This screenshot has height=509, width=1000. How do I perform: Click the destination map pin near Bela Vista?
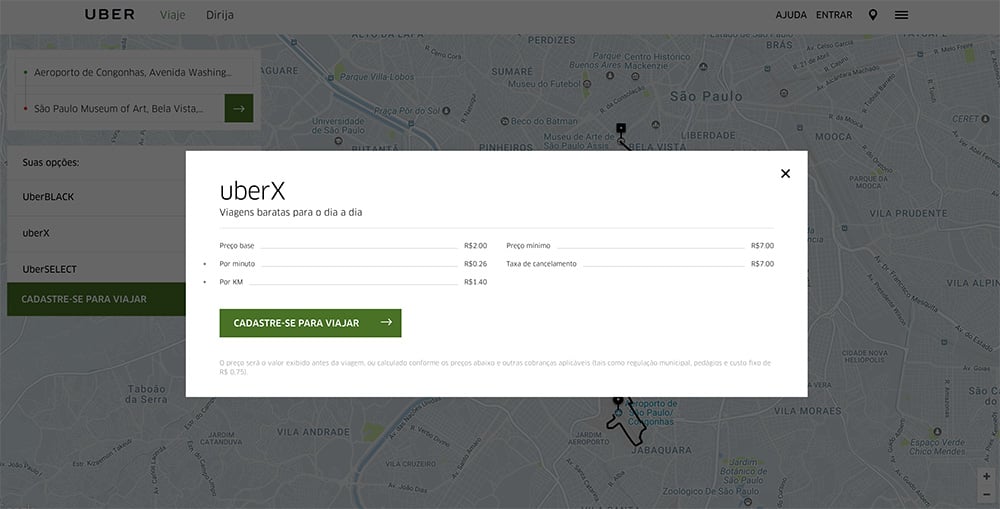pos(621,129)
